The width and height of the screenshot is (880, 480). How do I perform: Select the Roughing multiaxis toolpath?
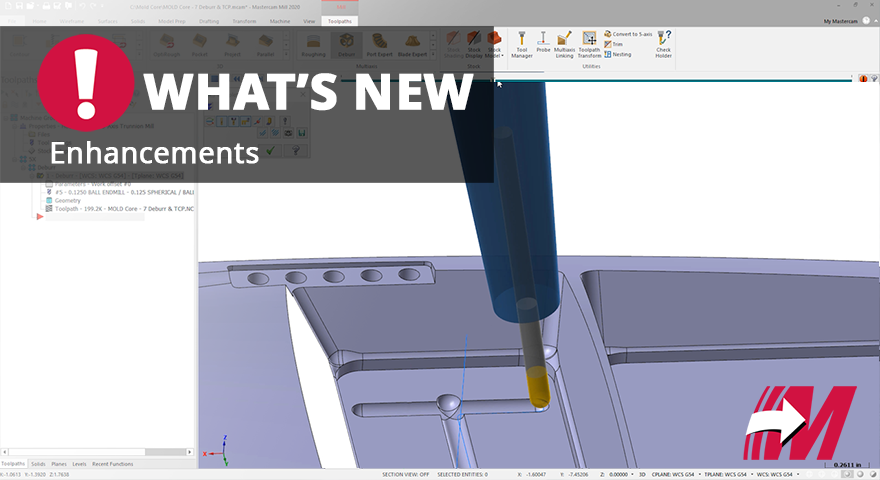point(313,45)
